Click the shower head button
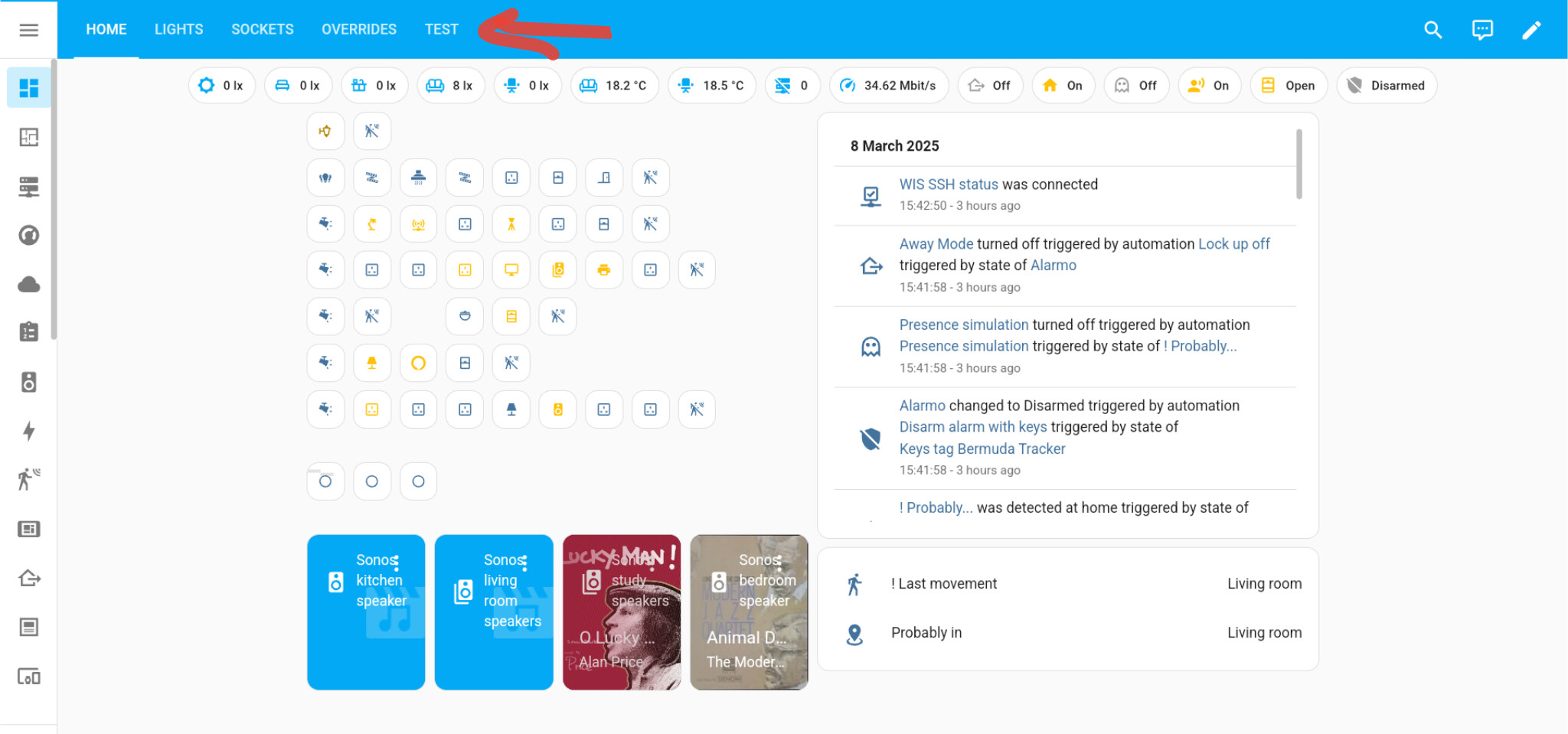This screenshot has width=1568, height=734. point(418,178)
